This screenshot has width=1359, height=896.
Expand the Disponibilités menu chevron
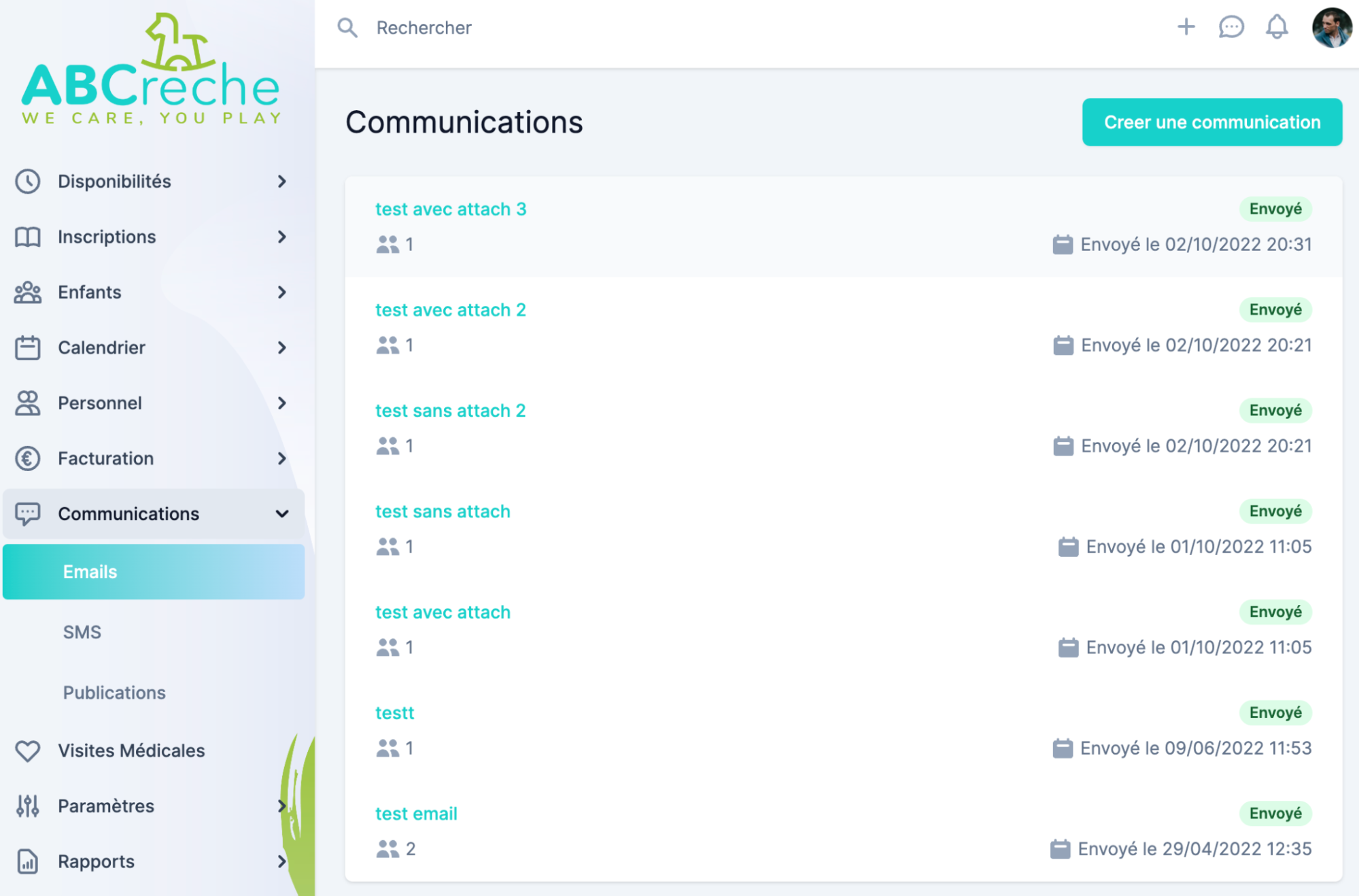coord(282,182)
